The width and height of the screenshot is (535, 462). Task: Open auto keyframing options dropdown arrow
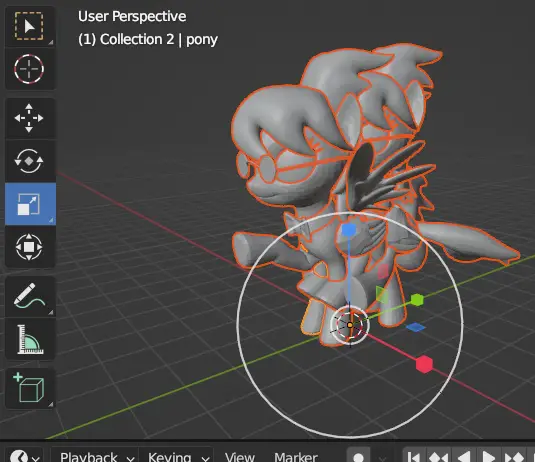382,457
